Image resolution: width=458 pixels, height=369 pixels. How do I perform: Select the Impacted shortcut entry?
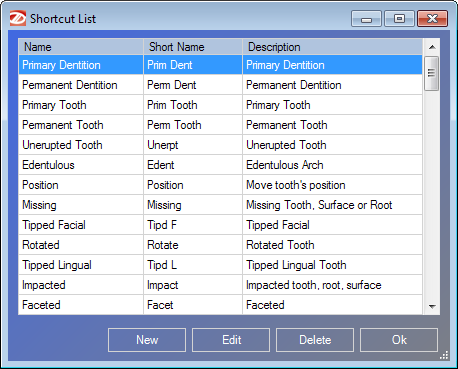220,285
